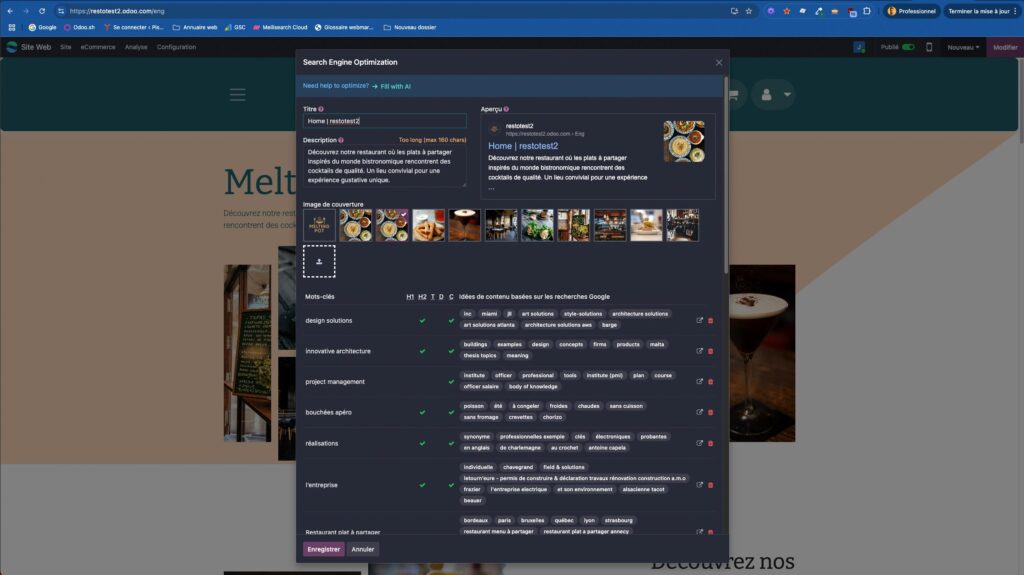Image resolution: width=1024 pixels, height=575 pixels.
Task: Open external link for 'bouchées apéro' keyword
Action: click(699, 412)
